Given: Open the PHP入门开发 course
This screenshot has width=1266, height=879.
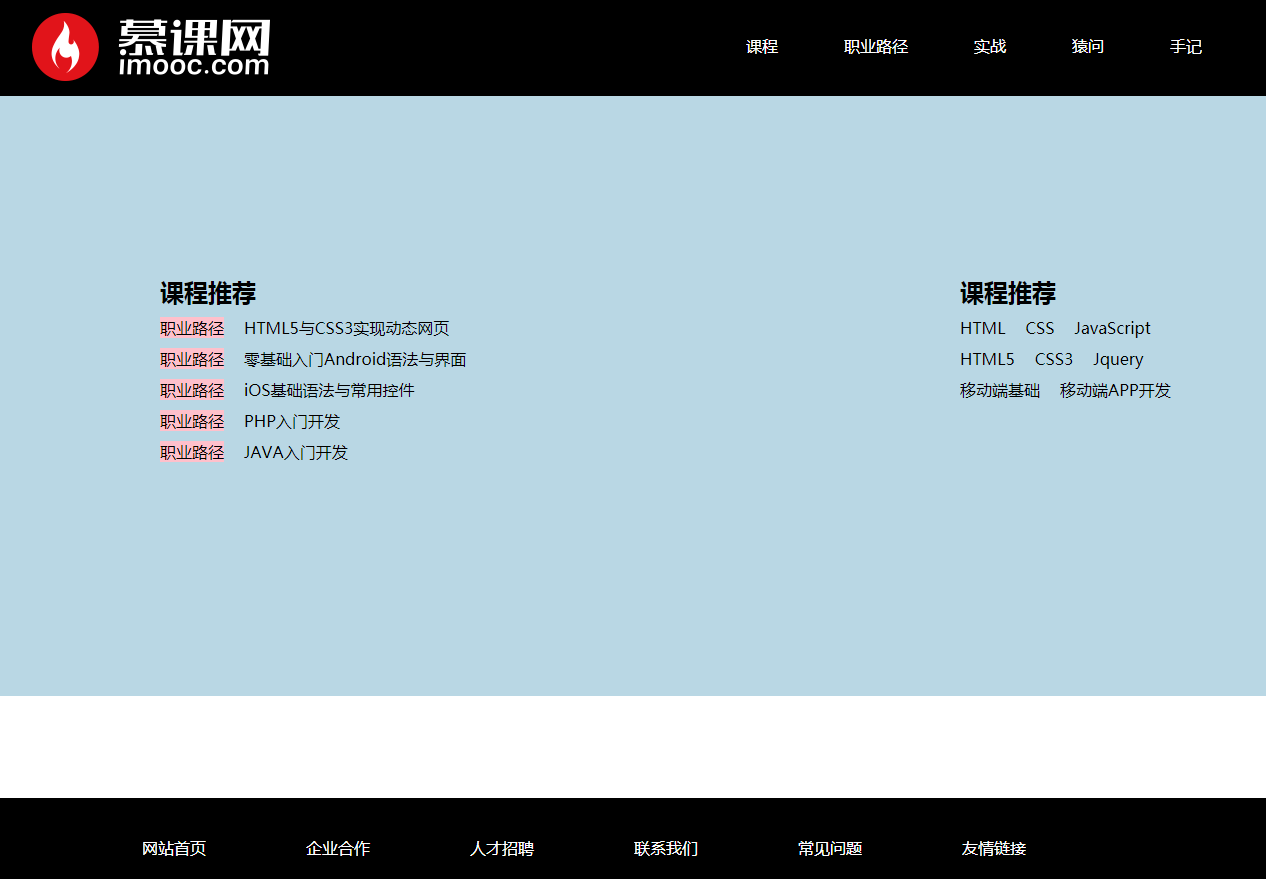Looking at the screenshot, I should (292, 421).
